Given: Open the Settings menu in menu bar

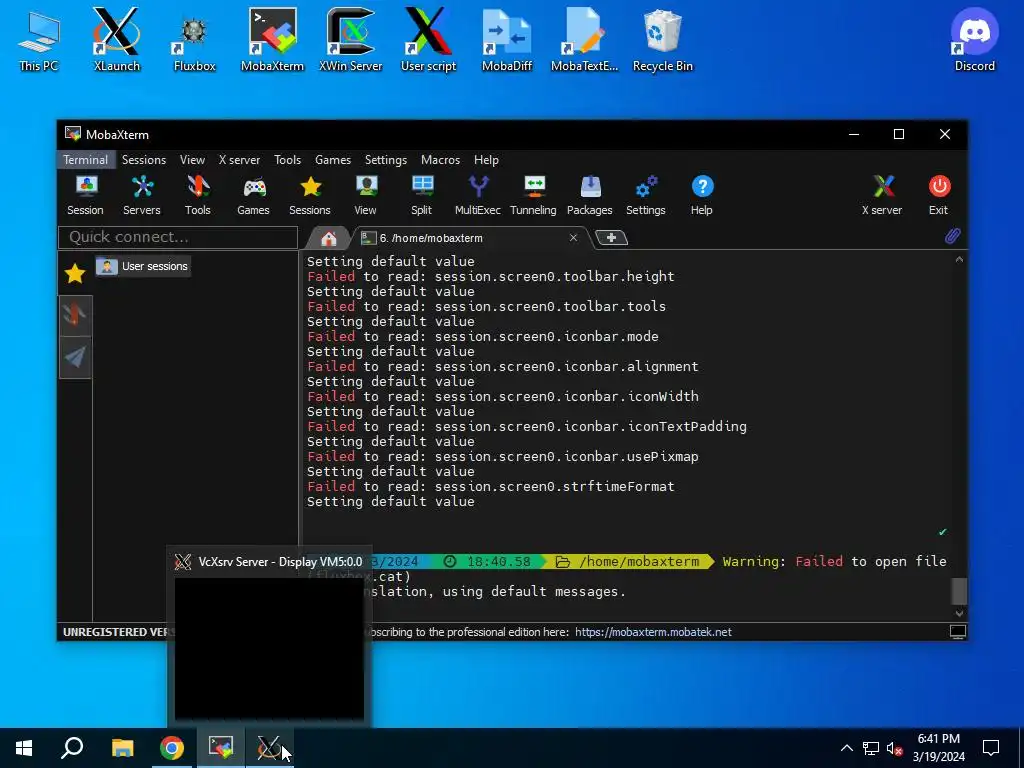Looking at the screenshot, I should pyautogui.click(x=385, y=159).
